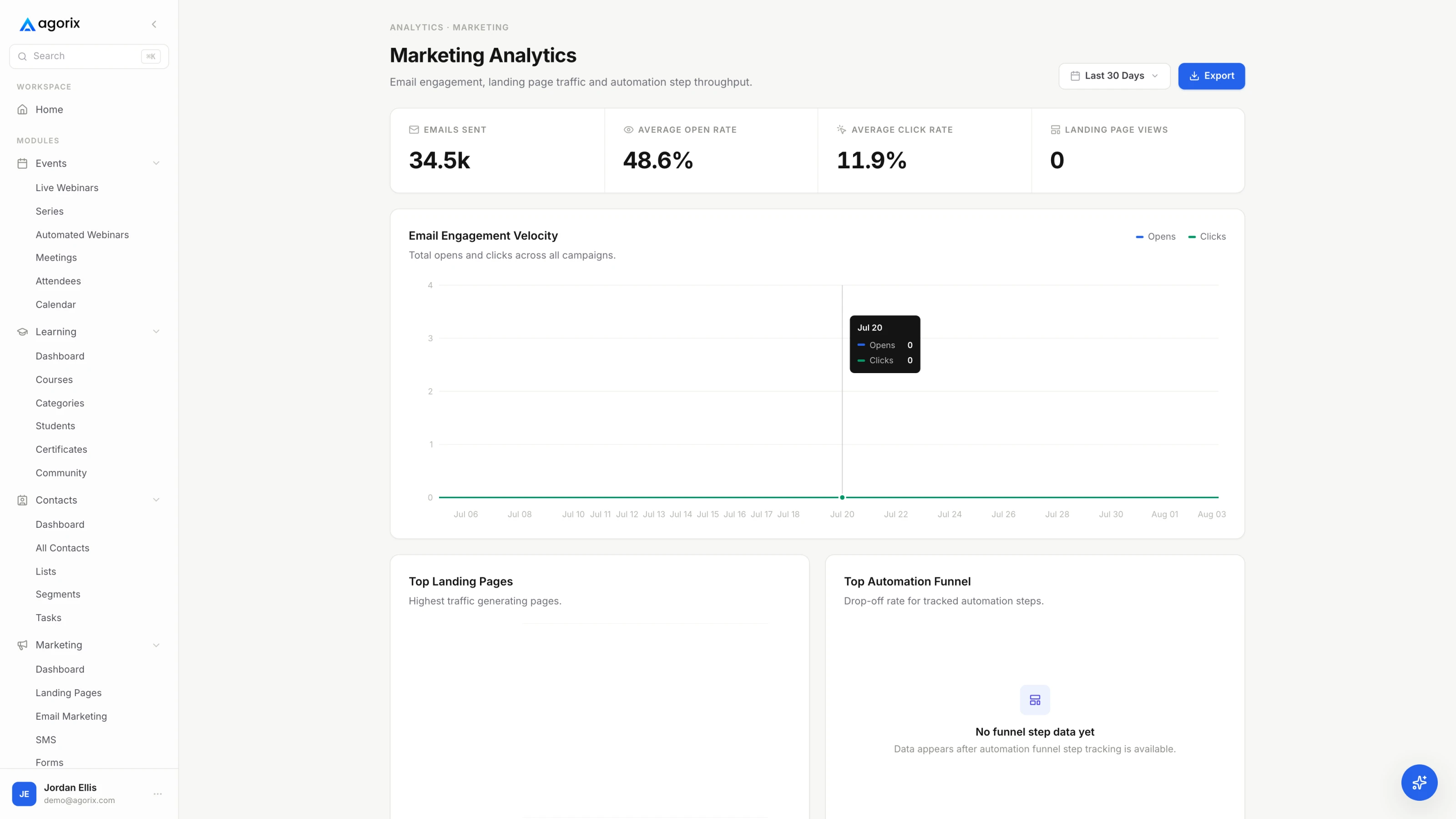1456x819 pixels.
Task: Click the 34.5k emails sent value
Action: click(439, 160)
